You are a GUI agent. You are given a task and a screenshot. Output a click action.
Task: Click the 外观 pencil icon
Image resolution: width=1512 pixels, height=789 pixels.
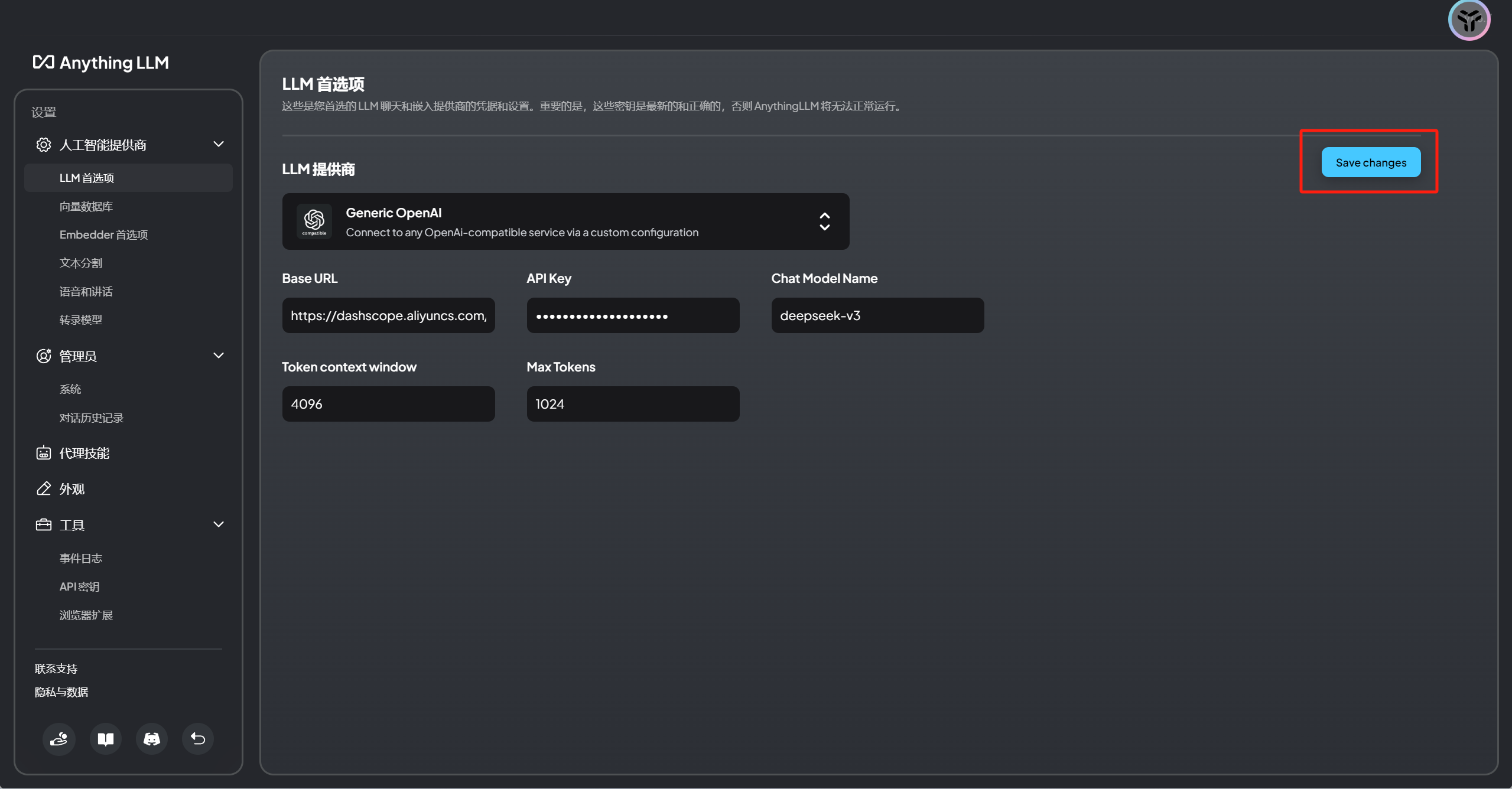pos(44,489)
